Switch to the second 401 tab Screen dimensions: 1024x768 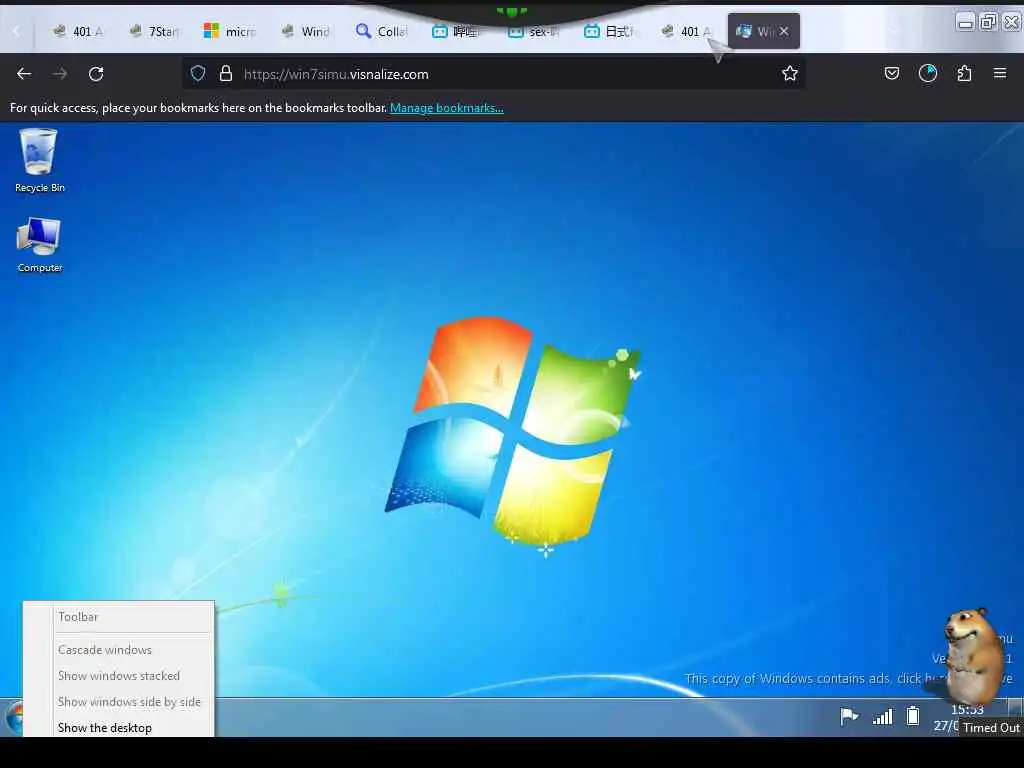(686, 31)
